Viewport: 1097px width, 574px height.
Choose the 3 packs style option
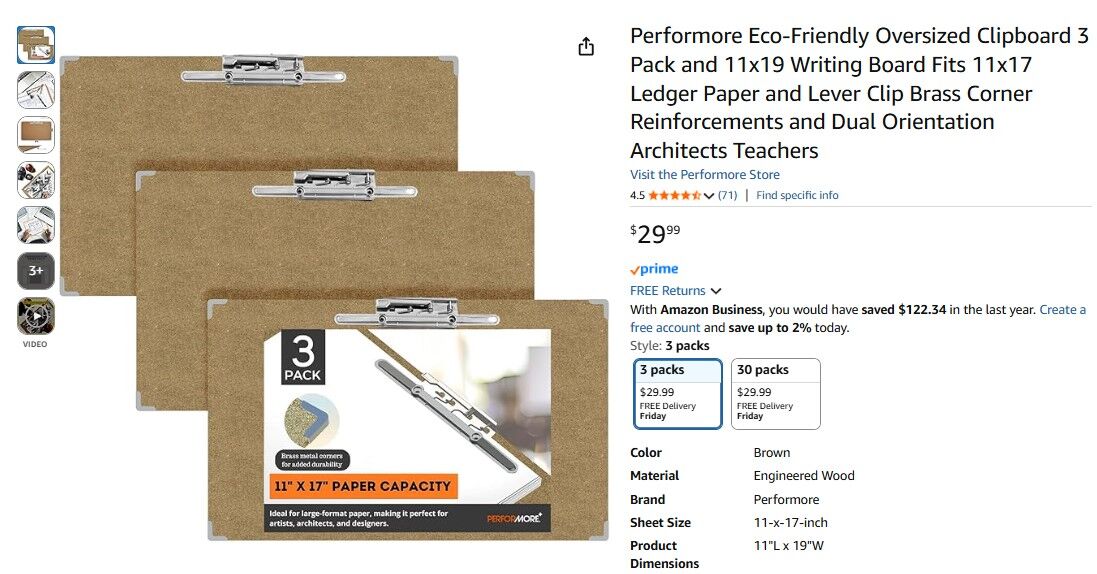tap(677, 393)
